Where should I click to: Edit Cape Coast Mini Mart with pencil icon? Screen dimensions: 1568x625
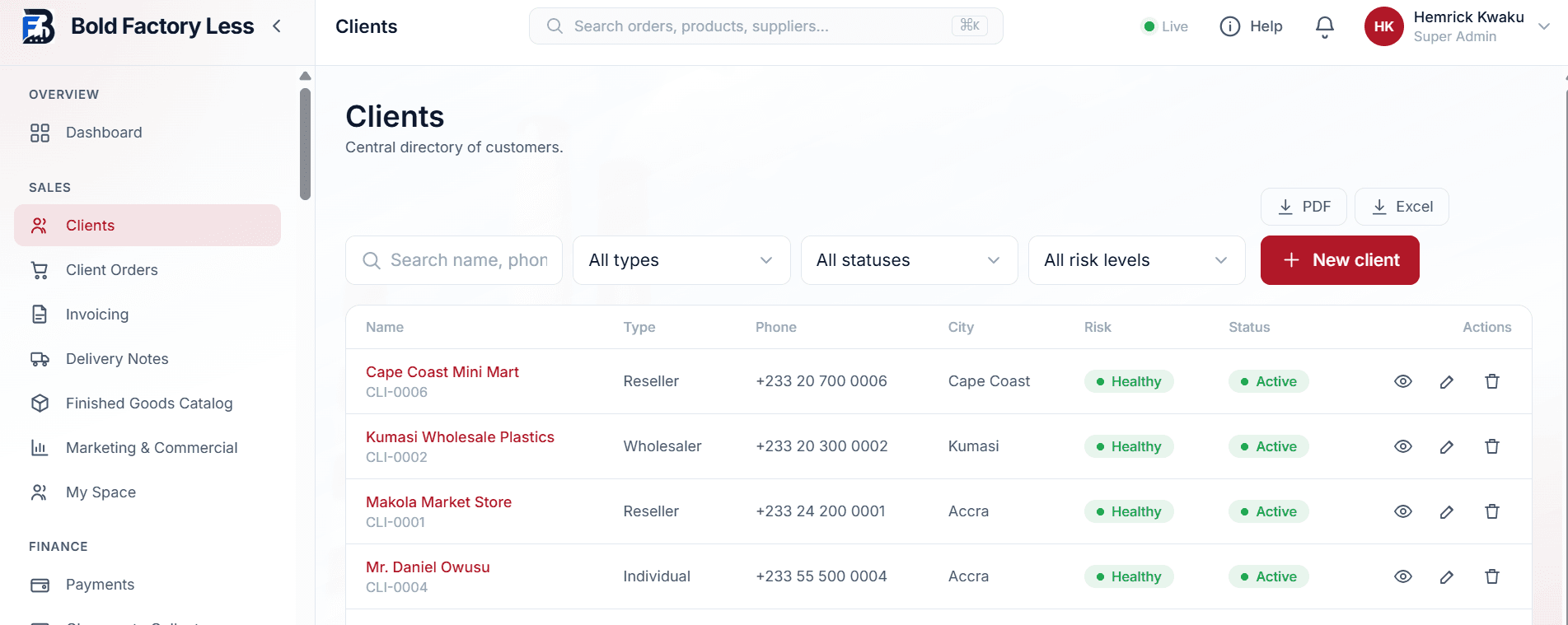[1447, 381]
